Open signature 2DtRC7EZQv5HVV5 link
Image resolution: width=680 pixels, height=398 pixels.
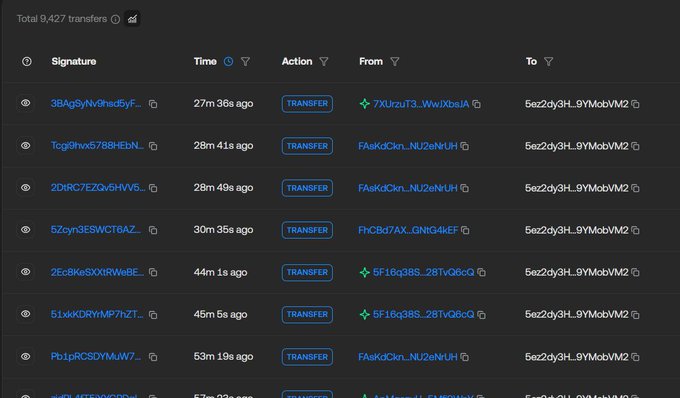click(98, 188)
